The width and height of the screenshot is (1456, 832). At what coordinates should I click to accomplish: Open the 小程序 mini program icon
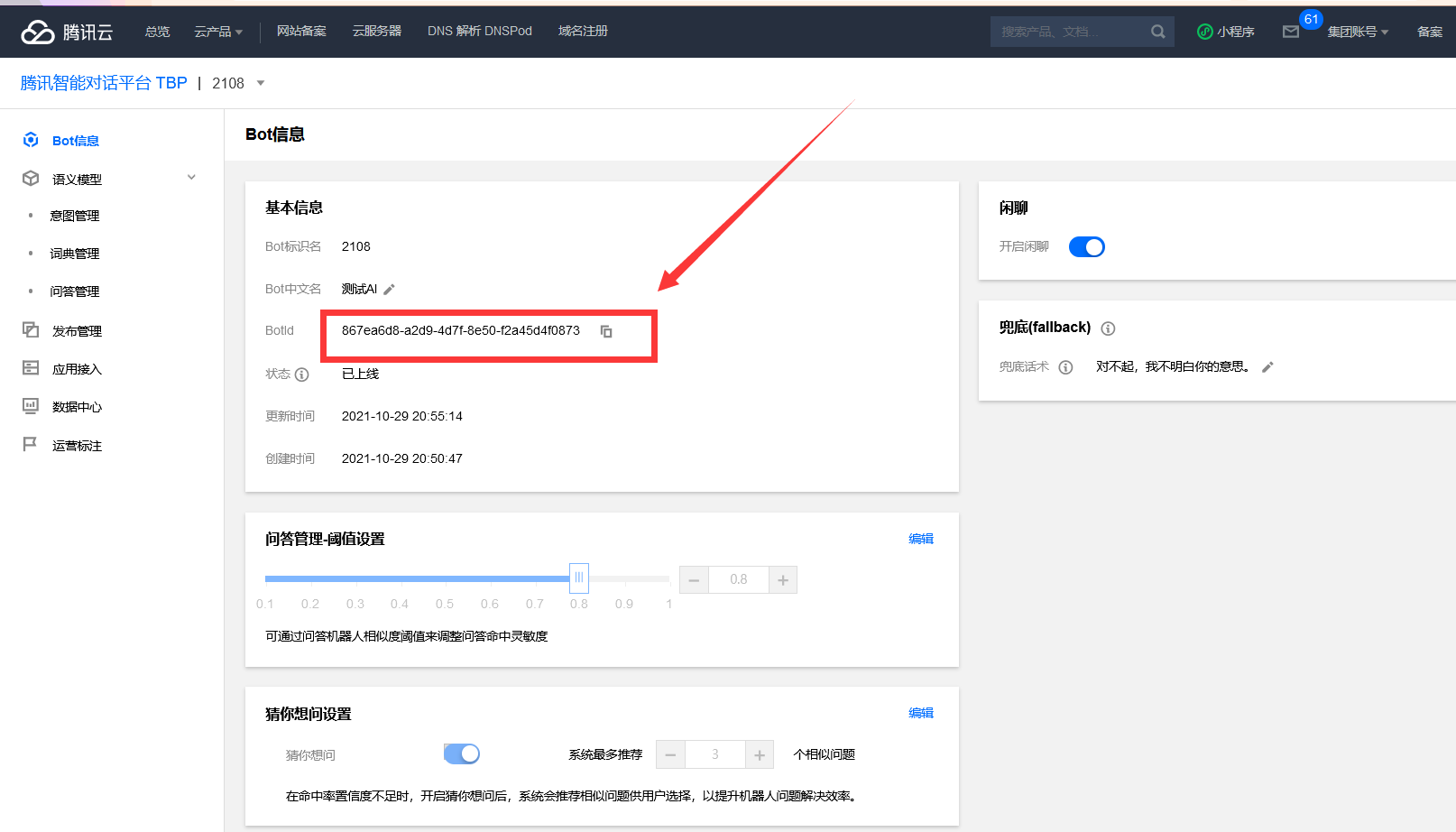pos(1204,32)
